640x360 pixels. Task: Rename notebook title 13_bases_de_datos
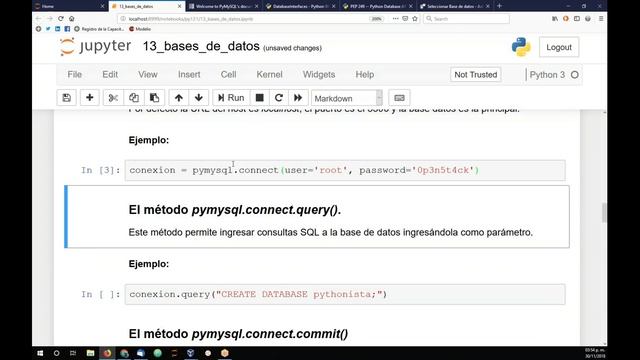(x=201, y=47)
